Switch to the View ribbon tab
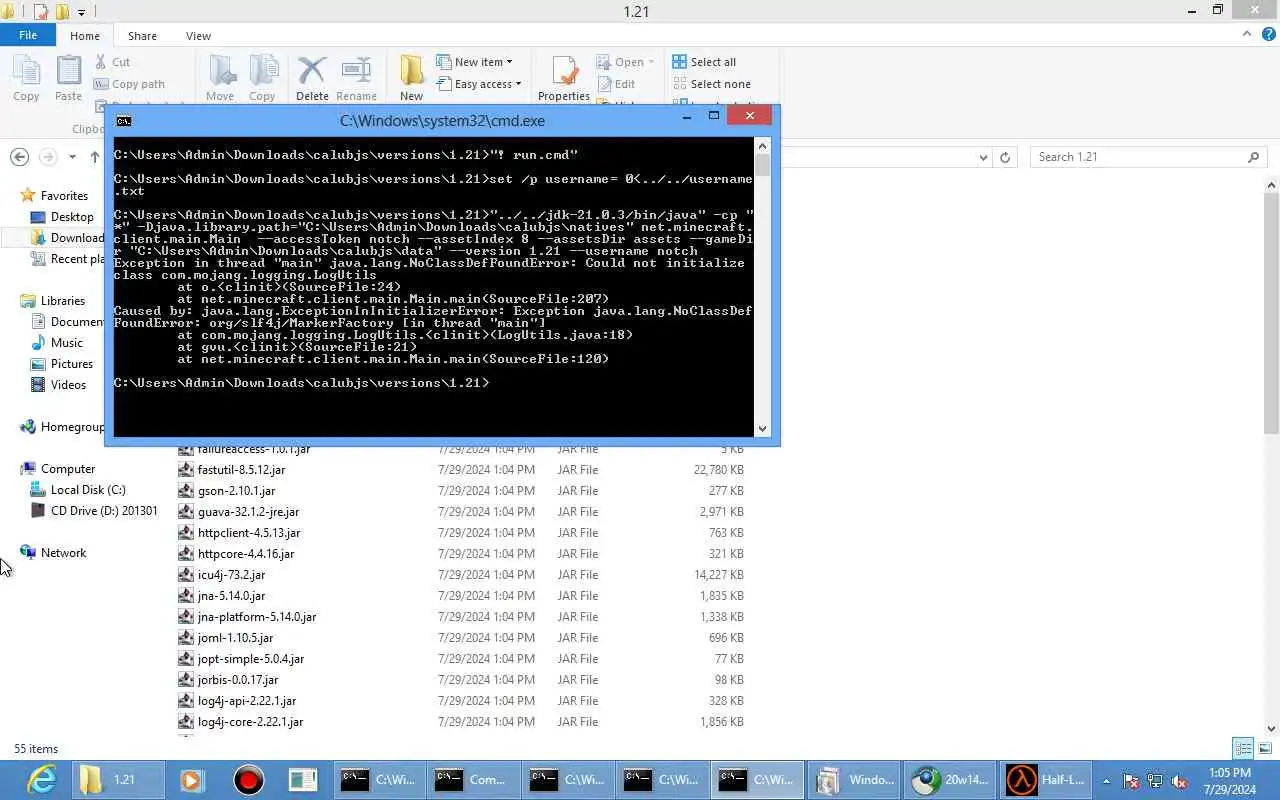 coord(198,36)
